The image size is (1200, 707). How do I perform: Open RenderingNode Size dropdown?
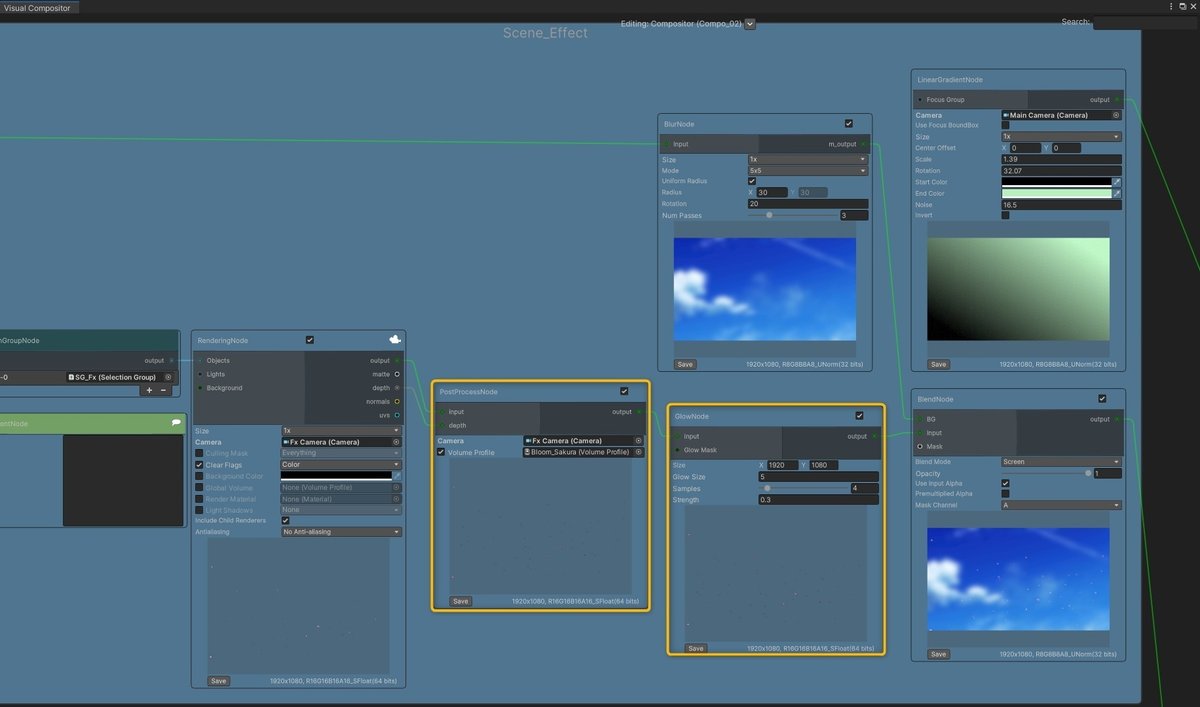(x=341, y=430)
